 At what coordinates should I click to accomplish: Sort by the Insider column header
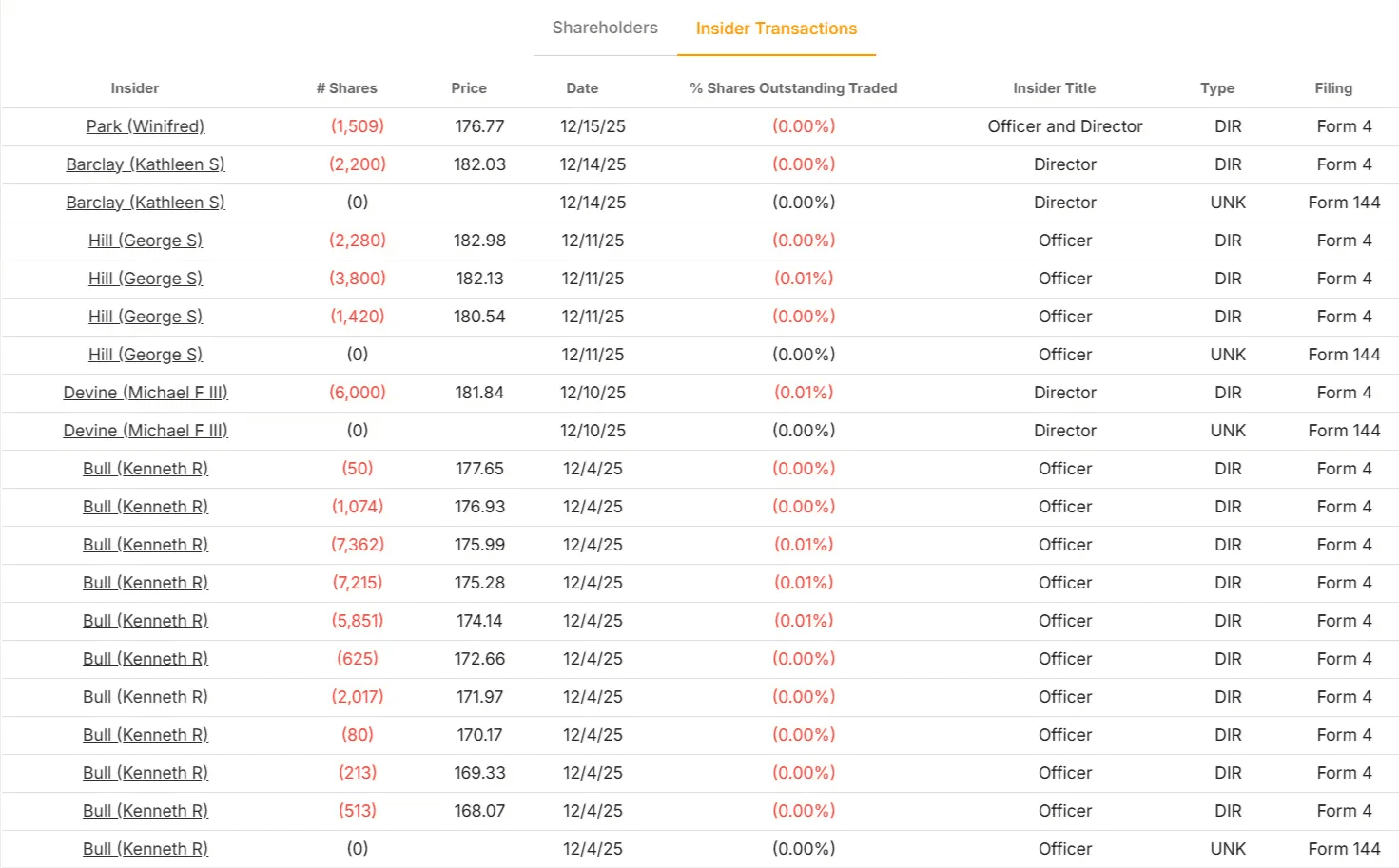[x=134, y=88]
